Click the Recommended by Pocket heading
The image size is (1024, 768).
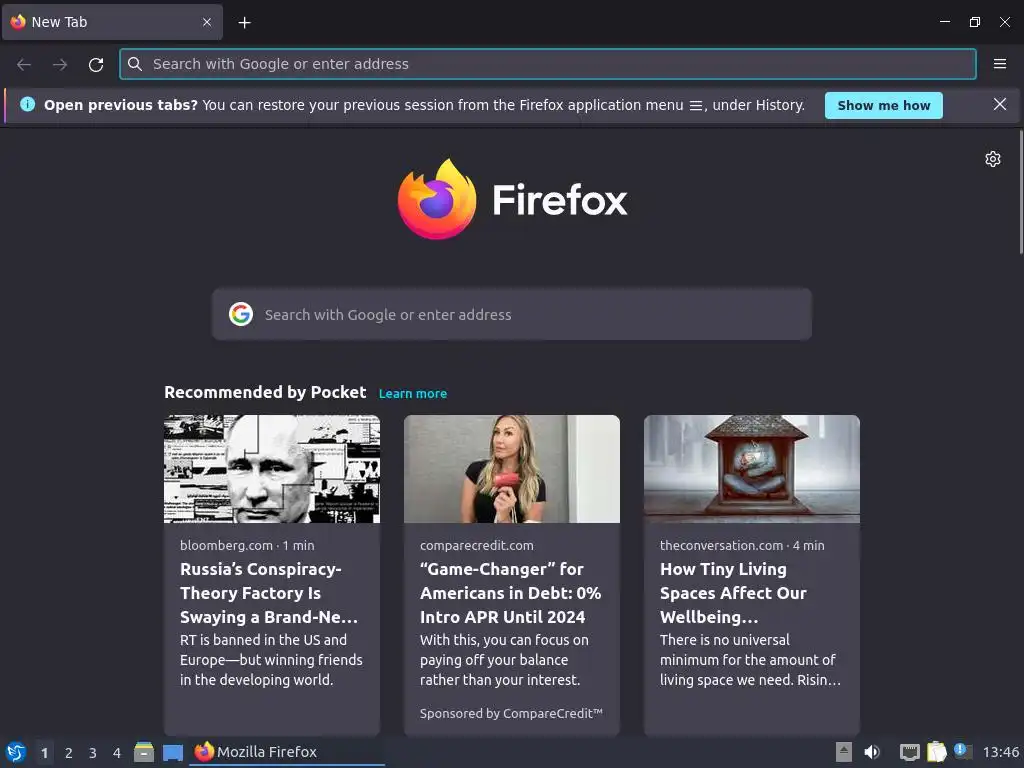tap(265, 392)
